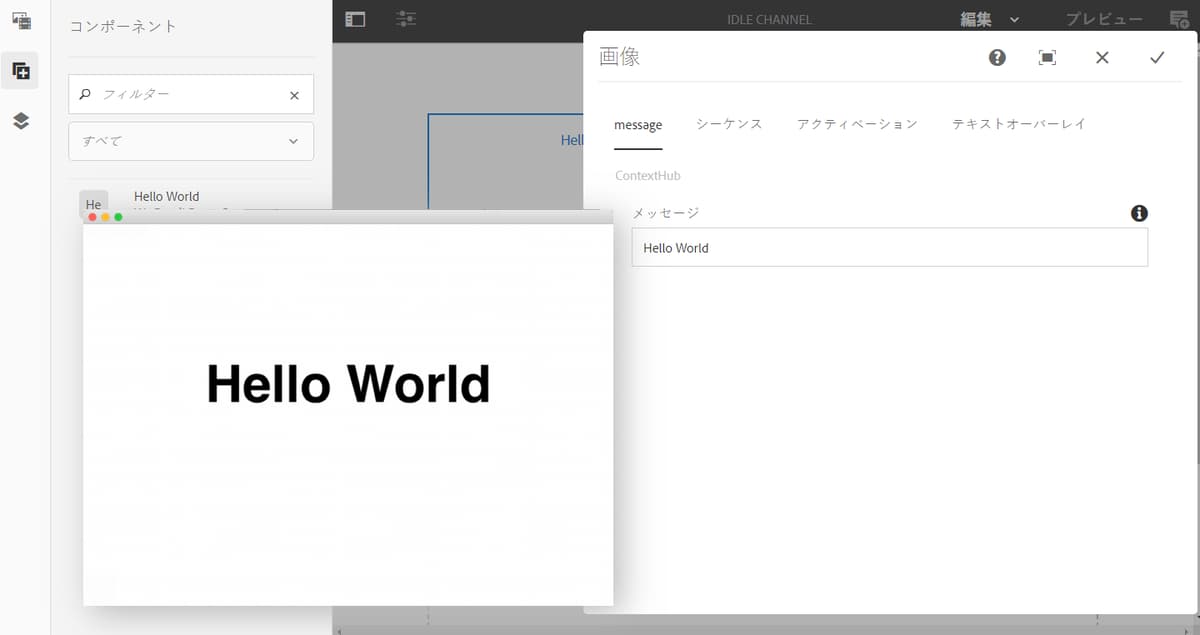
Task: Click the help icon in the 画像 dialog
Action: click(997, 57)
